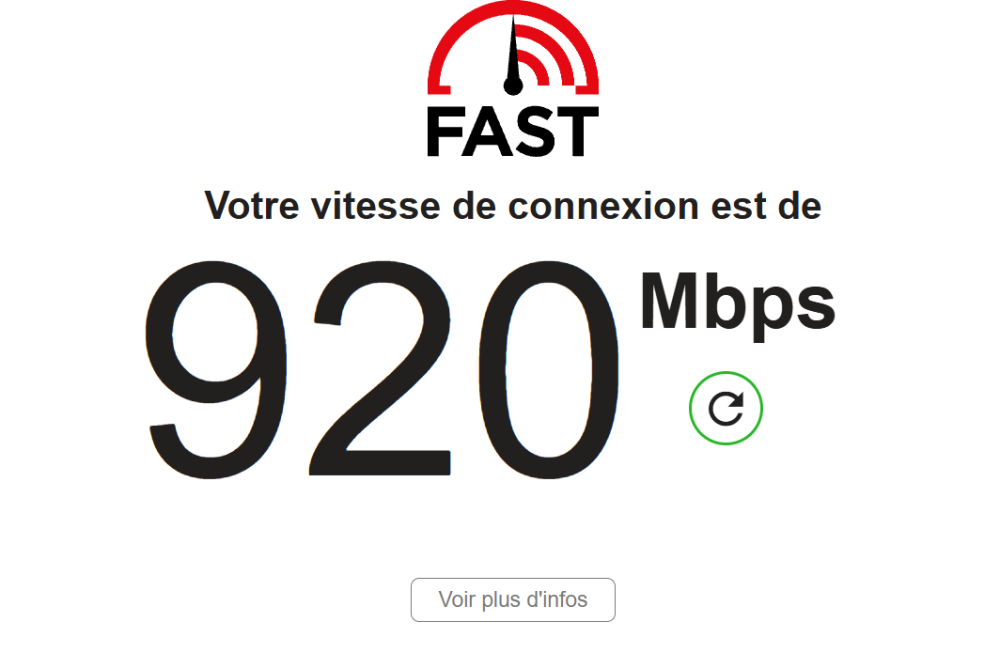Open more details via Voir plus d'infos

(x=513, y=599)
